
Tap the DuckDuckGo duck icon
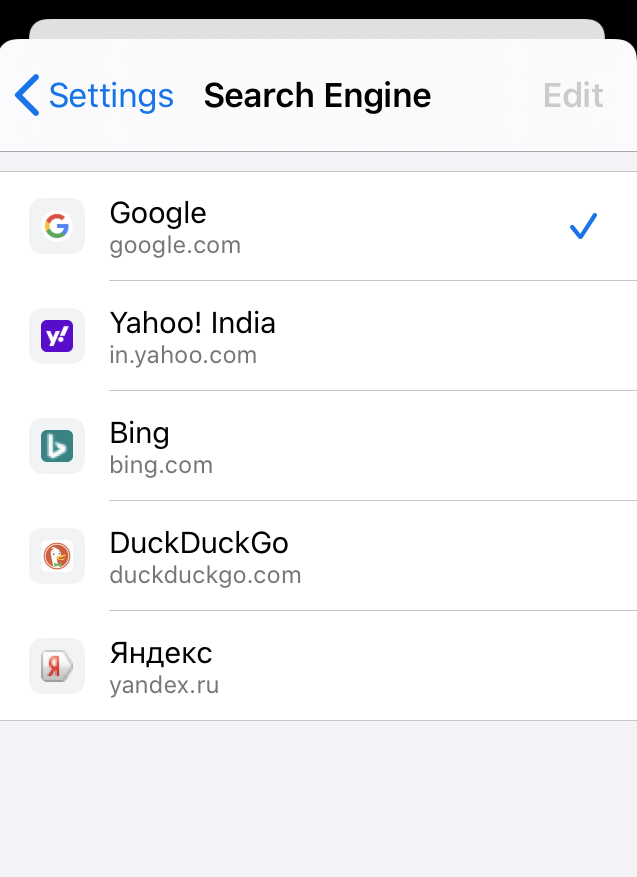tap(57, 556)
